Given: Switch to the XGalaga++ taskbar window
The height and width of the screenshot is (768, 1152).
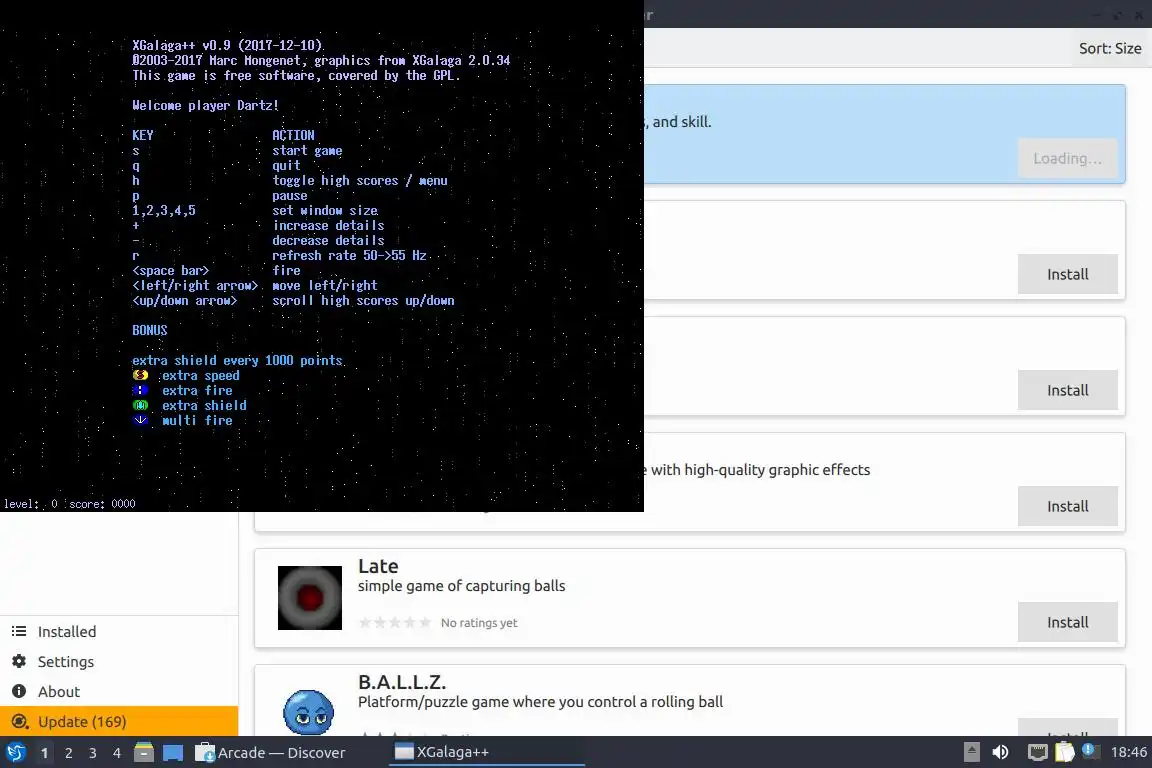Looking at the screenshot, I should (x=486, y=752).
